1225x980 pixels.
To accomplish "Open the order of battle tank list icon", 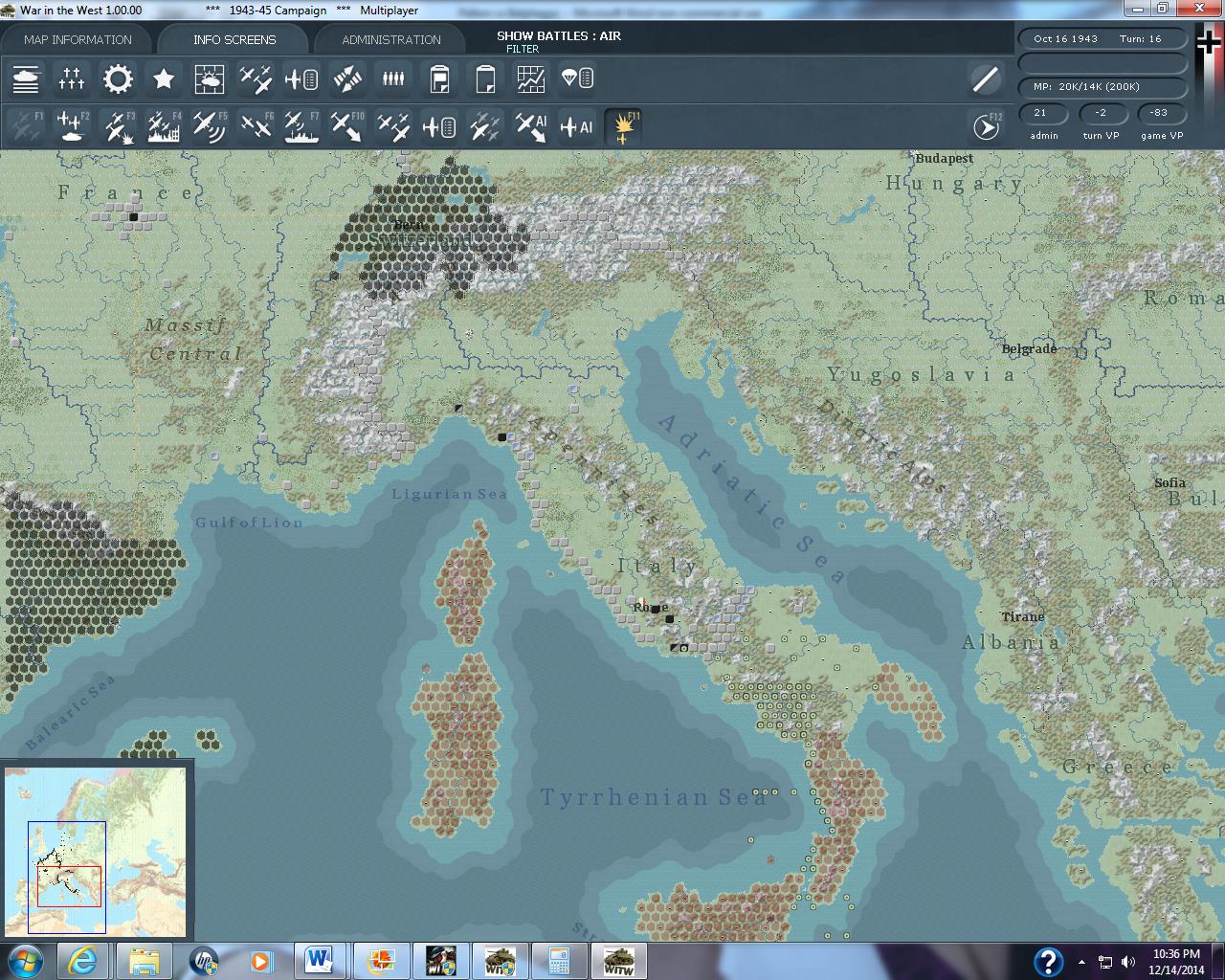I will tap(26, 78).
